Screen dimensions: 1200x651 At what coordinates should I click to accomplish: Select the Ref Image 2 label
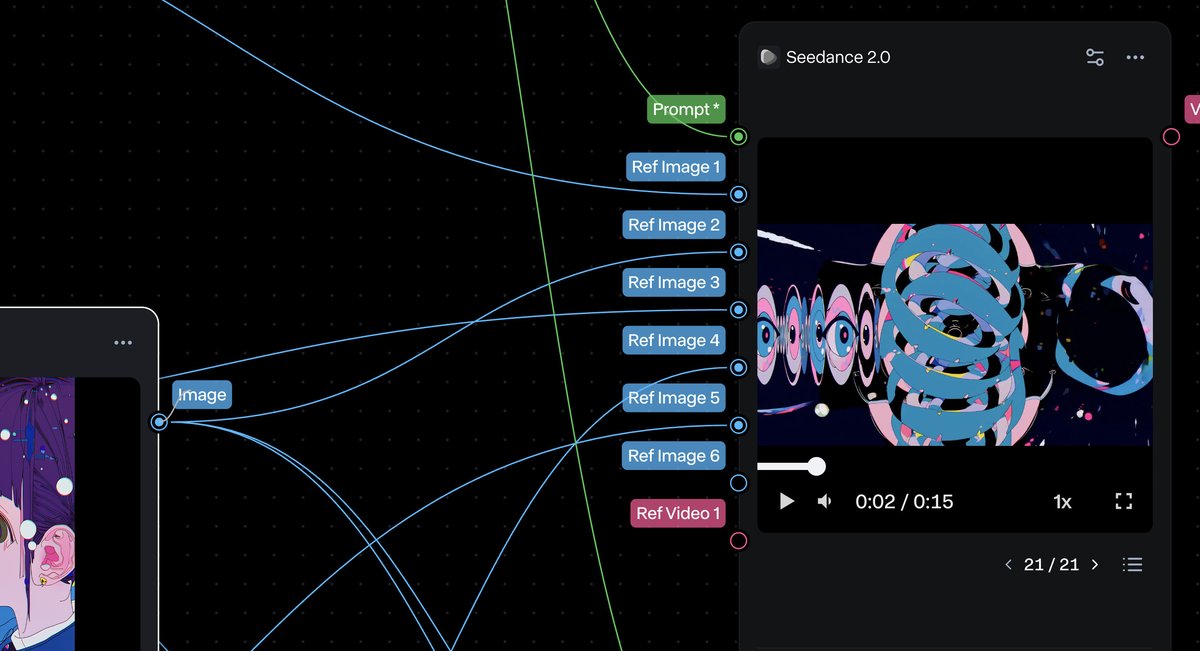tap(674, 225)
